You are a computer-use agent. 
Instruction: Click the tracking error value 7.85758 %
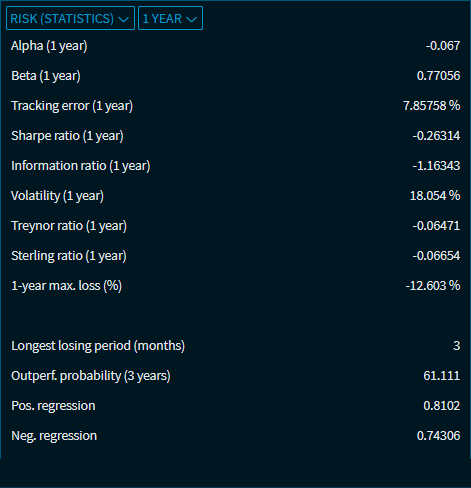pos(432,106)
